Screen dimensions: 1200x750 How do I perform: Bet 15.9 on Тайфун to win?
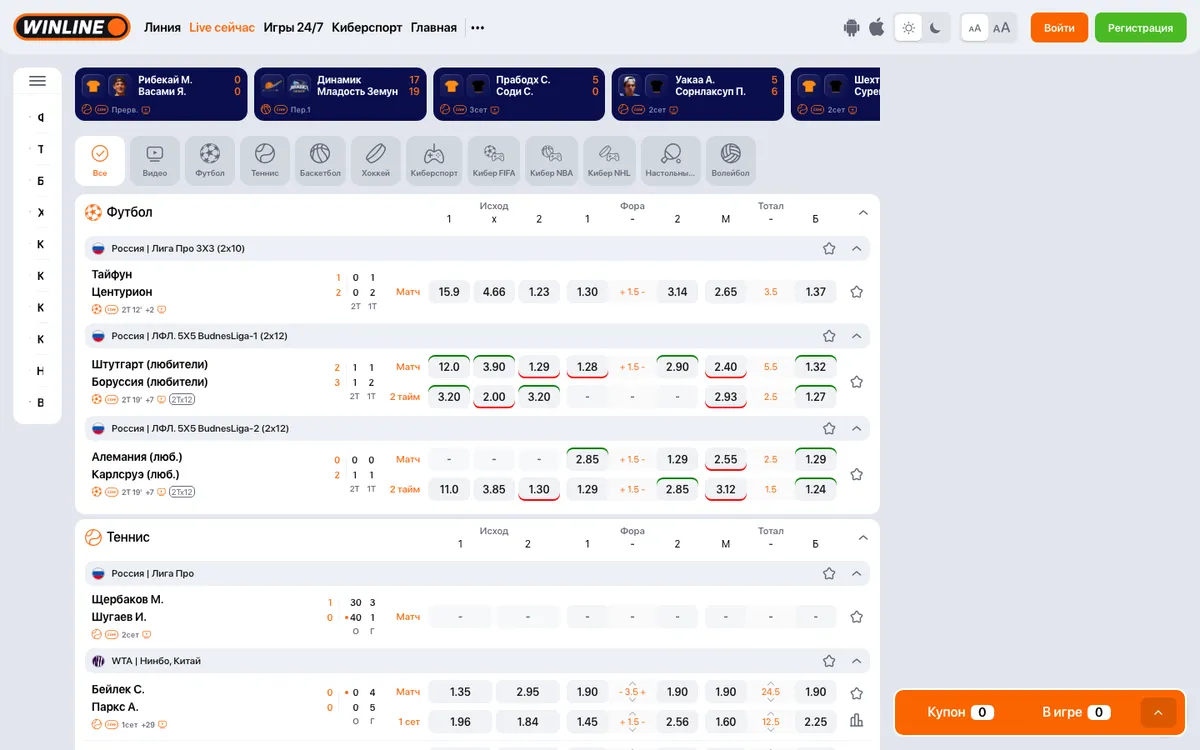tap(449, 292)
